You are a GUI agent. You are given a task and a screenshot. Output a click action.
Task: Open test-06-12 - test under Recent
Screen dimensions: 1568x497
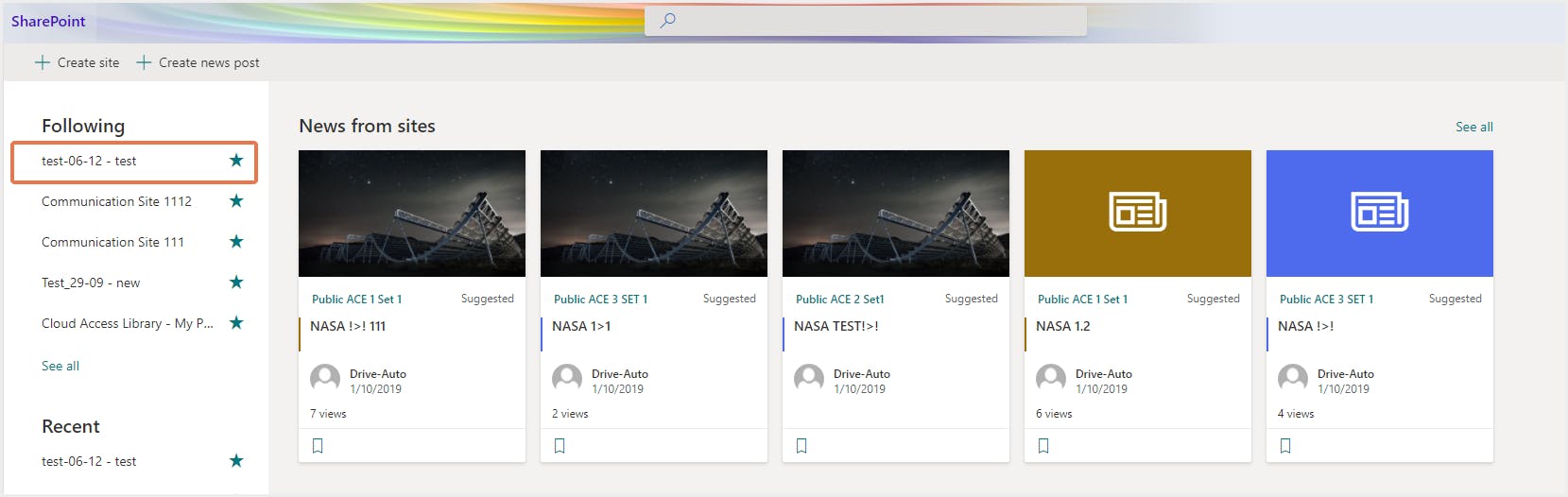(89, 461)
